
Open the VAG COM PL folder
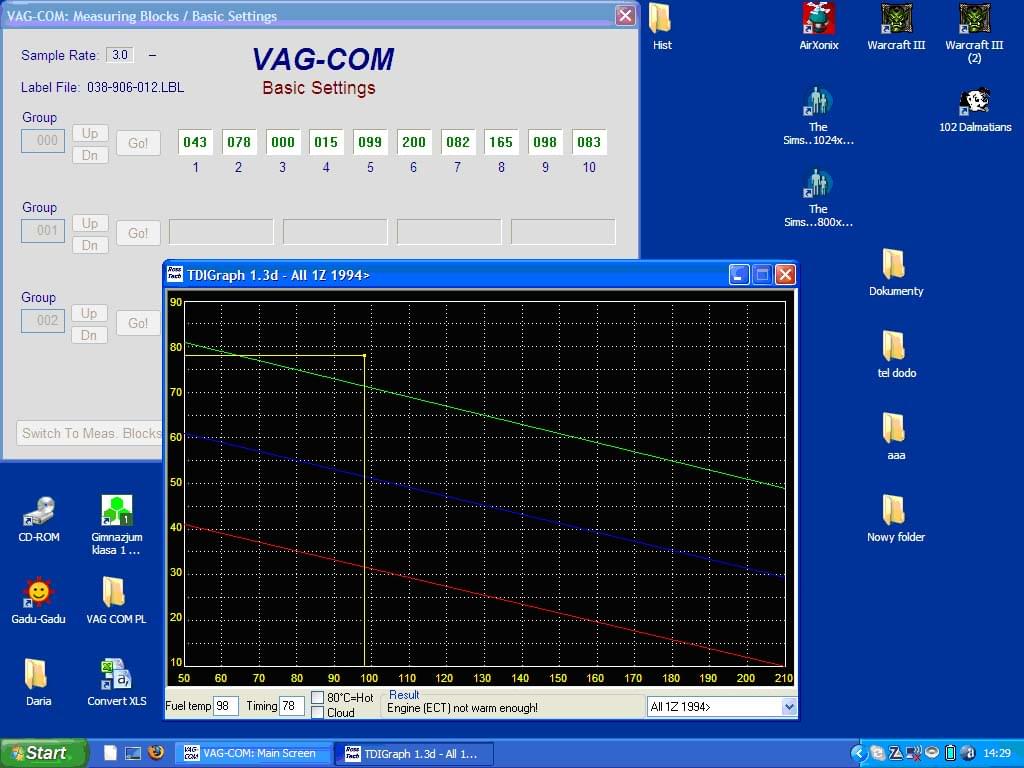pos(115,593)
